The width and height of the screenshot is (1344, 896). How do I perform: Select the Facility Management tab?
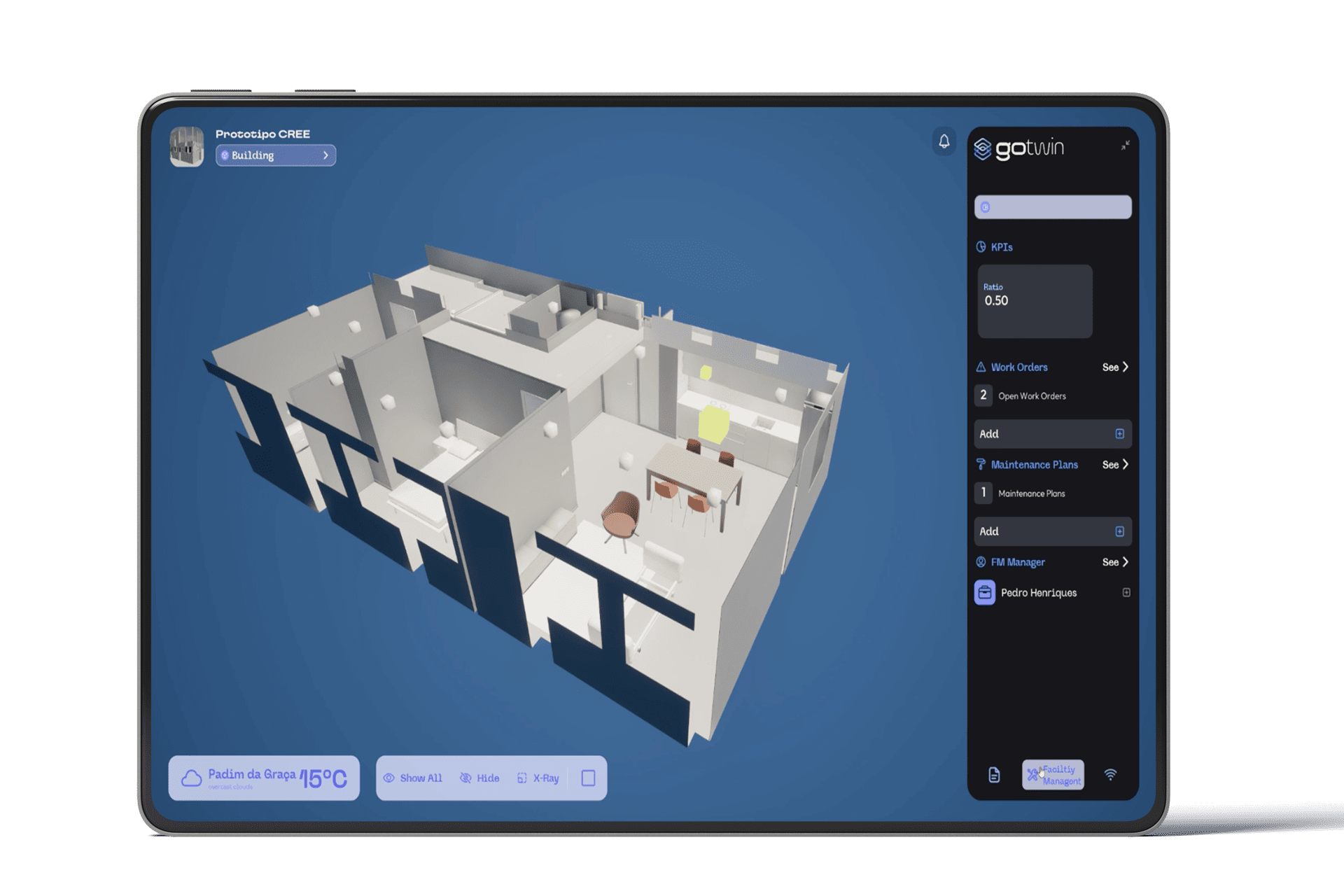(x=1053, y=775)
